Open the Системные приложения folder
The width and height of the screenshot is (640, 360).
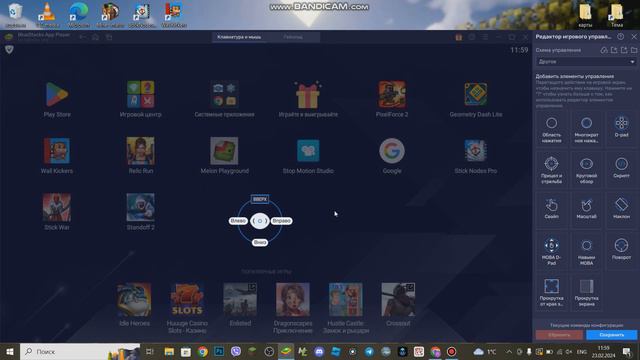click(x=224, y=99)
